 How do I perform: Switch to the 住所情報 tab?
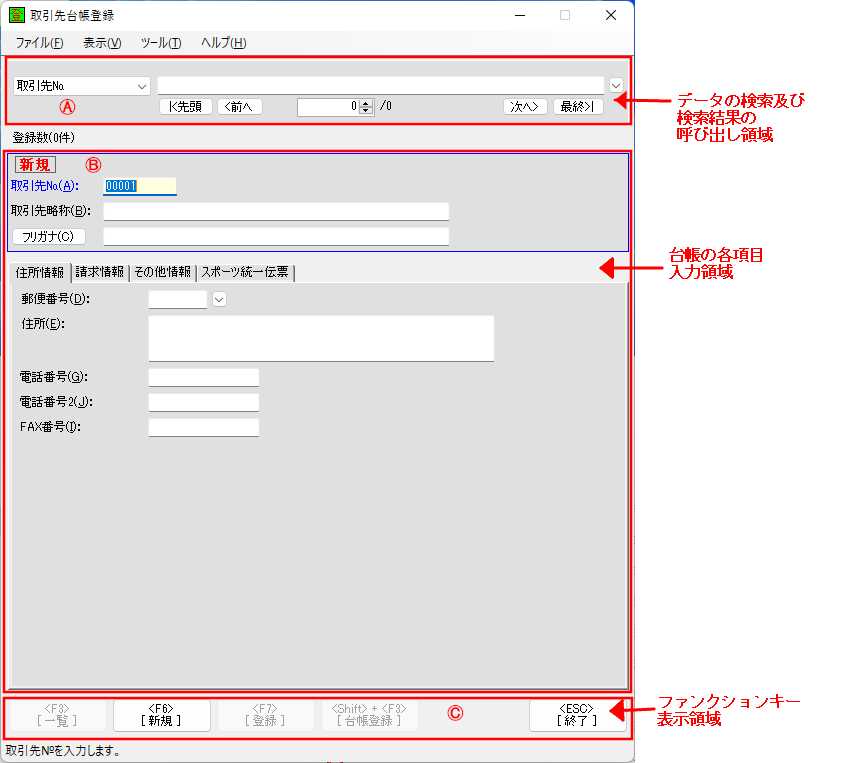[x=40, y=272]
